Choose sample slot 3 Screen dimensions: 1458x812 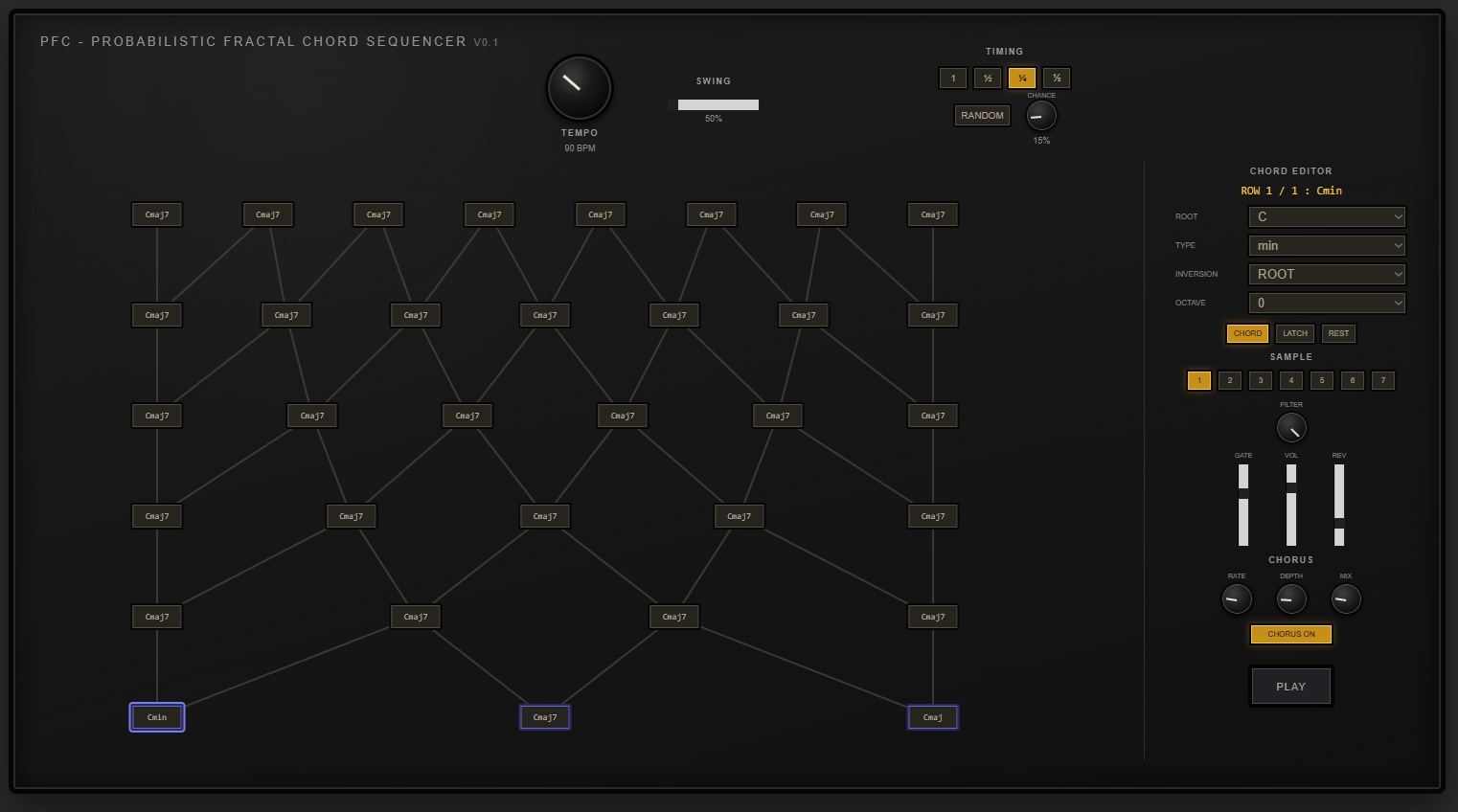(1261, 380)
